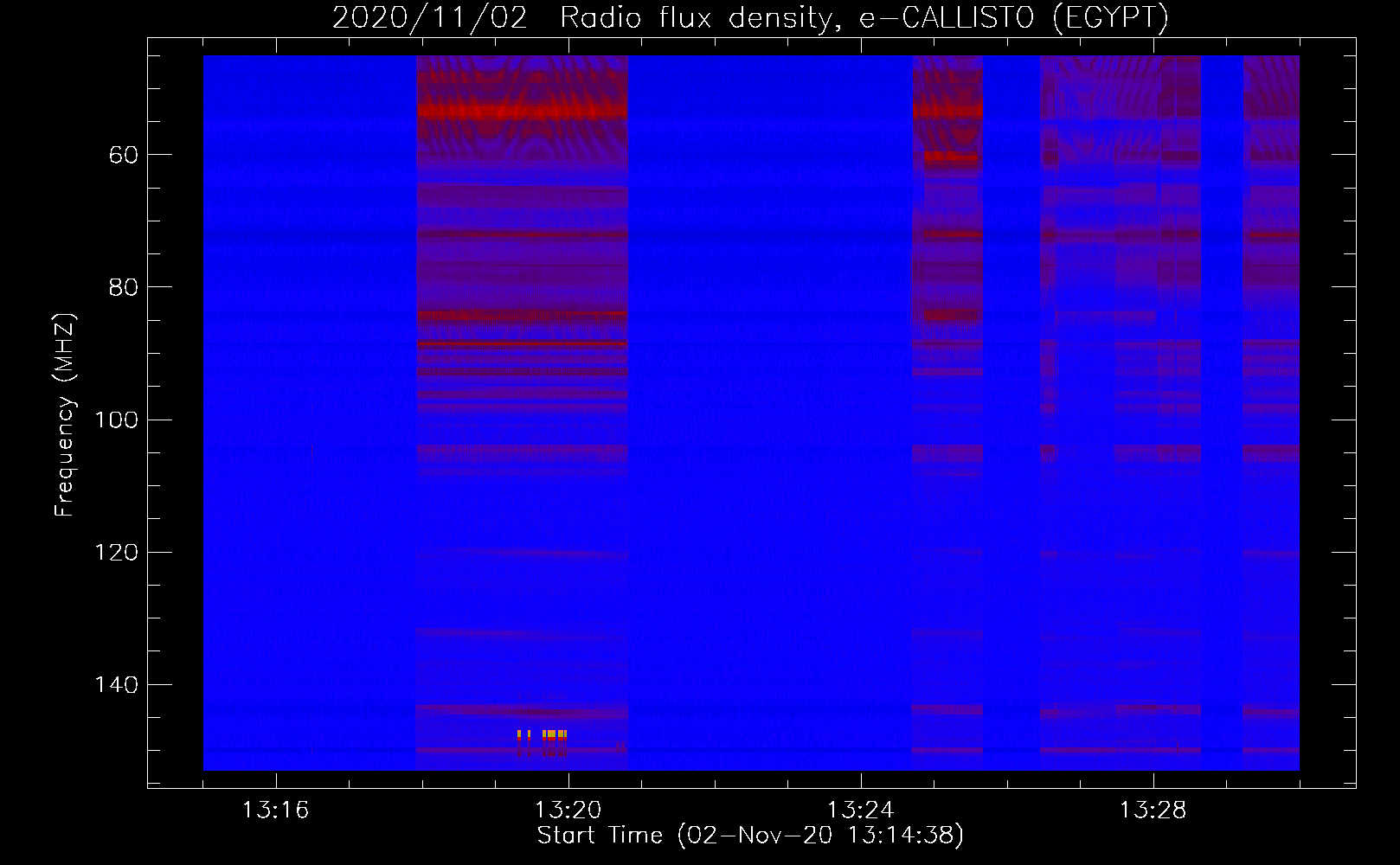Click the 80 frequency tick label

pos(124,287)
